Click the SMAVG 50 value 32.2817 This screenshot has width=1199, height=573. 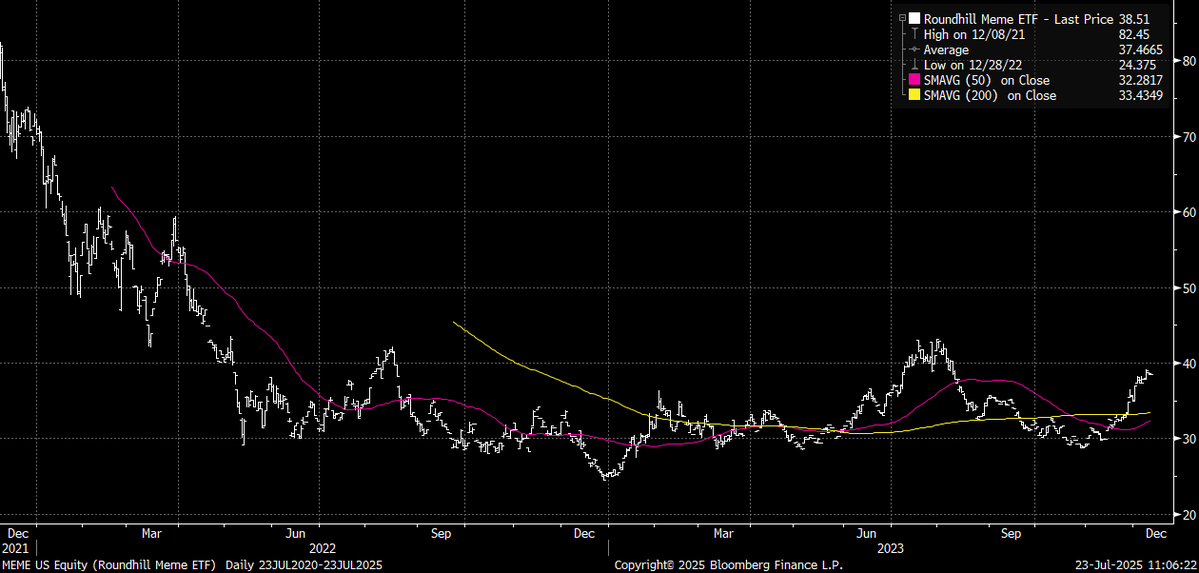(1141, 80)
